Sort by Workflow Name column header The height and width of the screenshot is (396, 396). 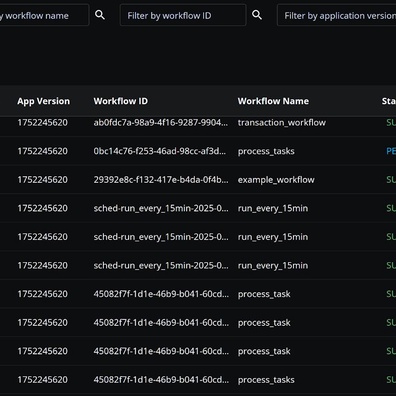tap(273, 101)
